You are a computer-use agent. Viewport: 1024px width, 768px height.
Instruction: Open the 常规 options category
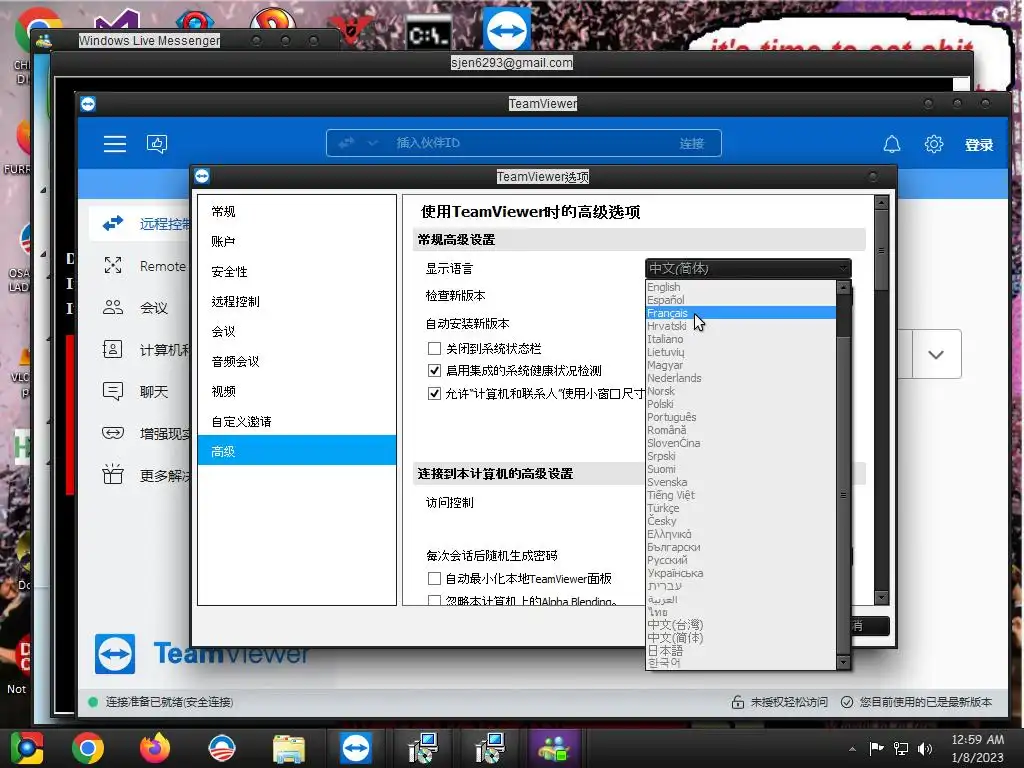tap(296, 212)
